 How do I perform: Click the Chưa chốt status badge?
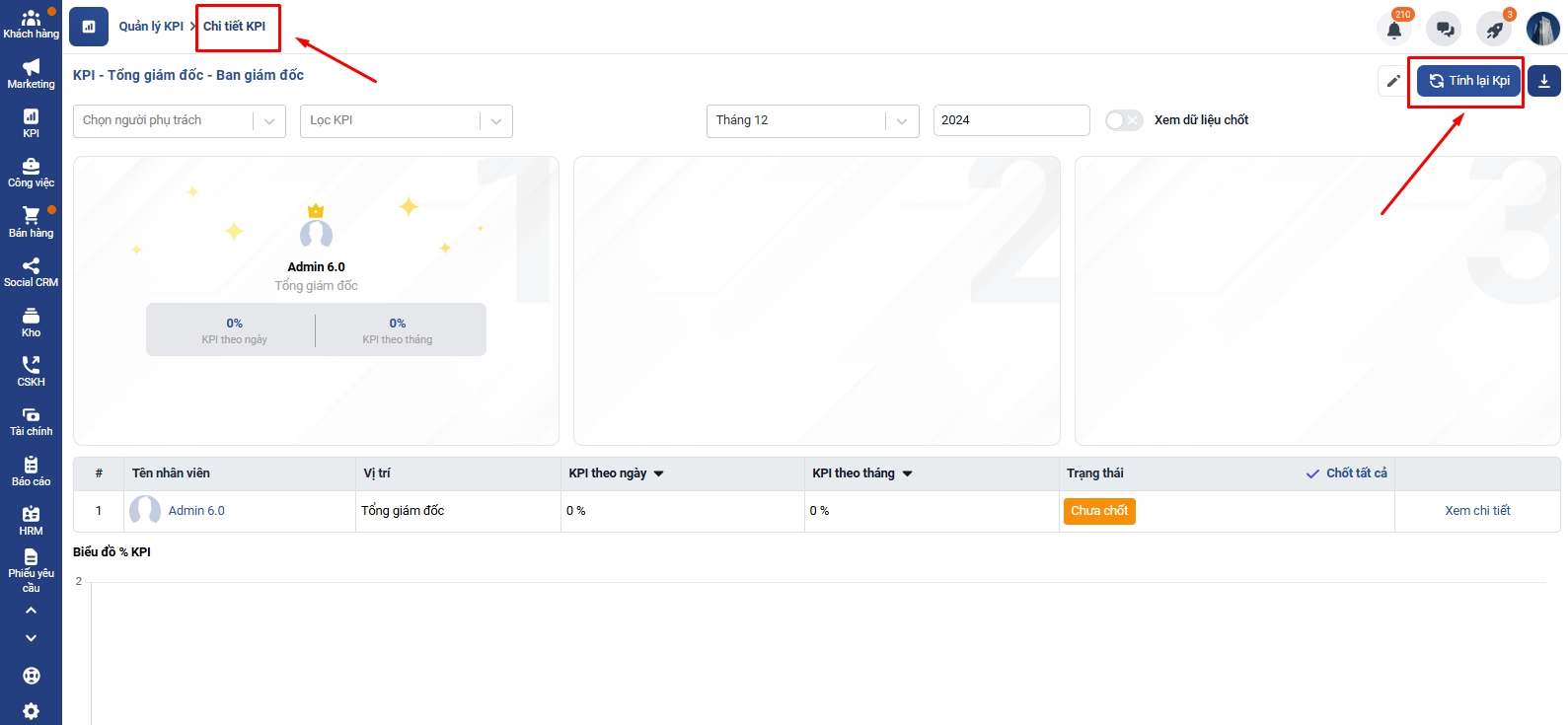[x=1099, y=511]
